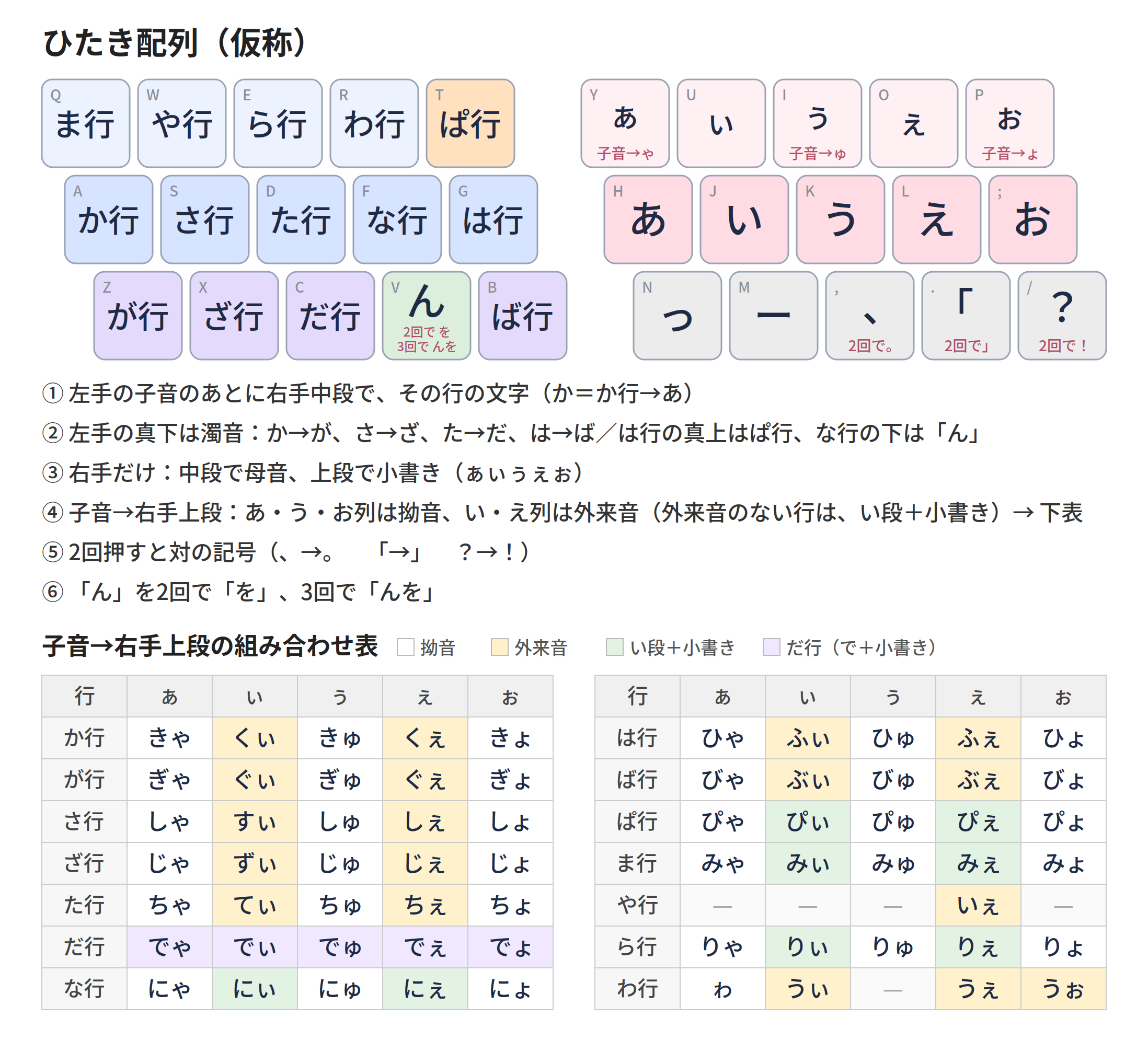Click the table cell うぉ

click(x=1064, y=989)
